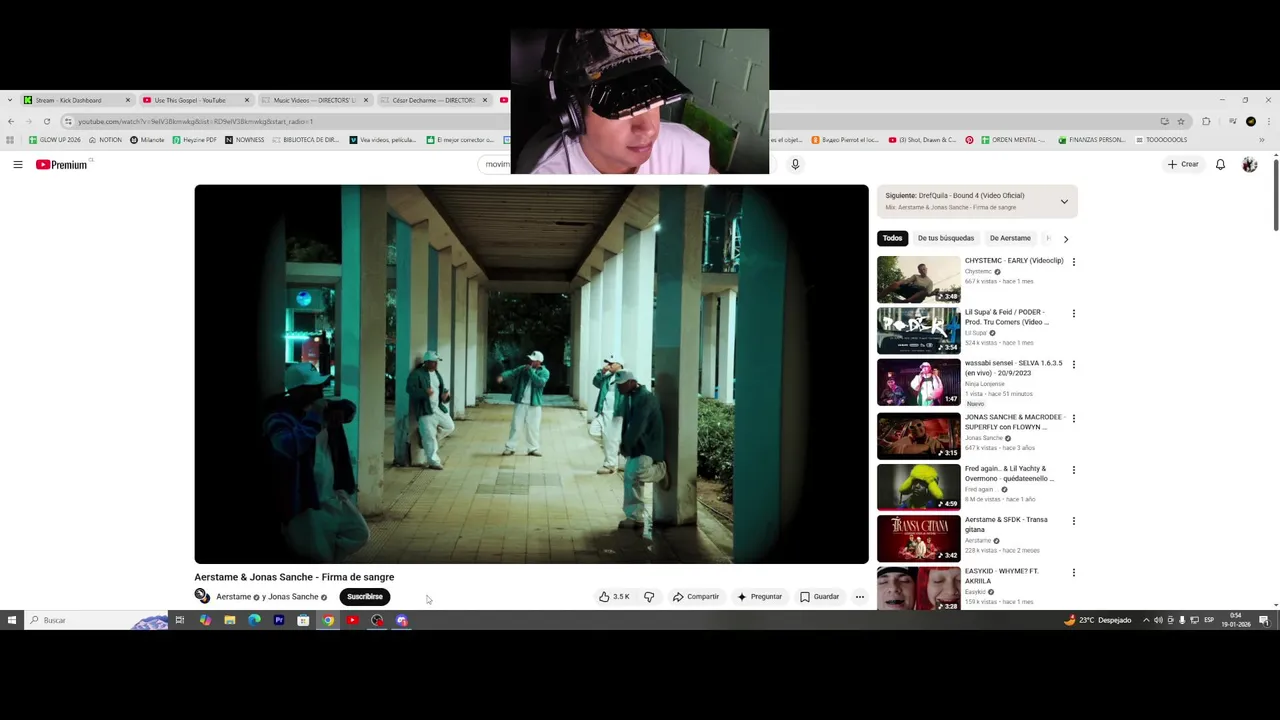Open options for Aerstame & SFDK Transa gitana
1280x720 pixels.
(x=1074, y=521)
